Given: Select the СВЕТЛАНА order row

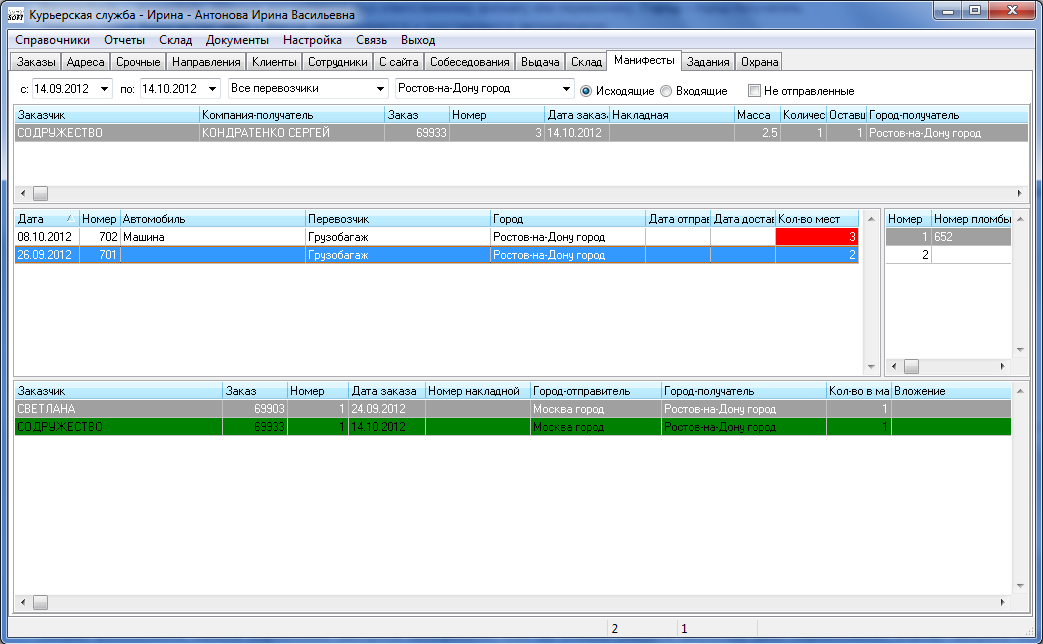Looking at the screenshot, I should click(513, 409).
